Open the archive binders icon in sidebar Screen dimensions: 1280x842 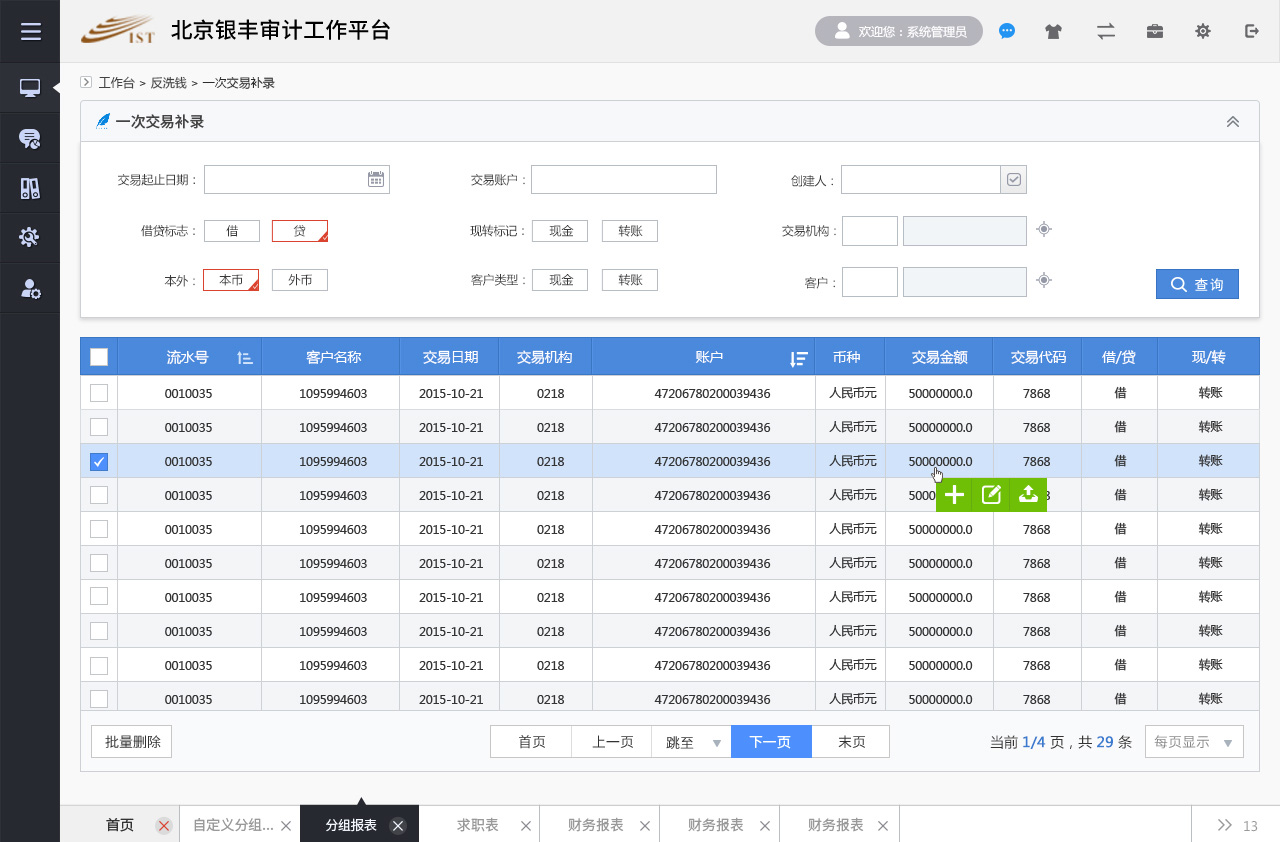point(30,188)
